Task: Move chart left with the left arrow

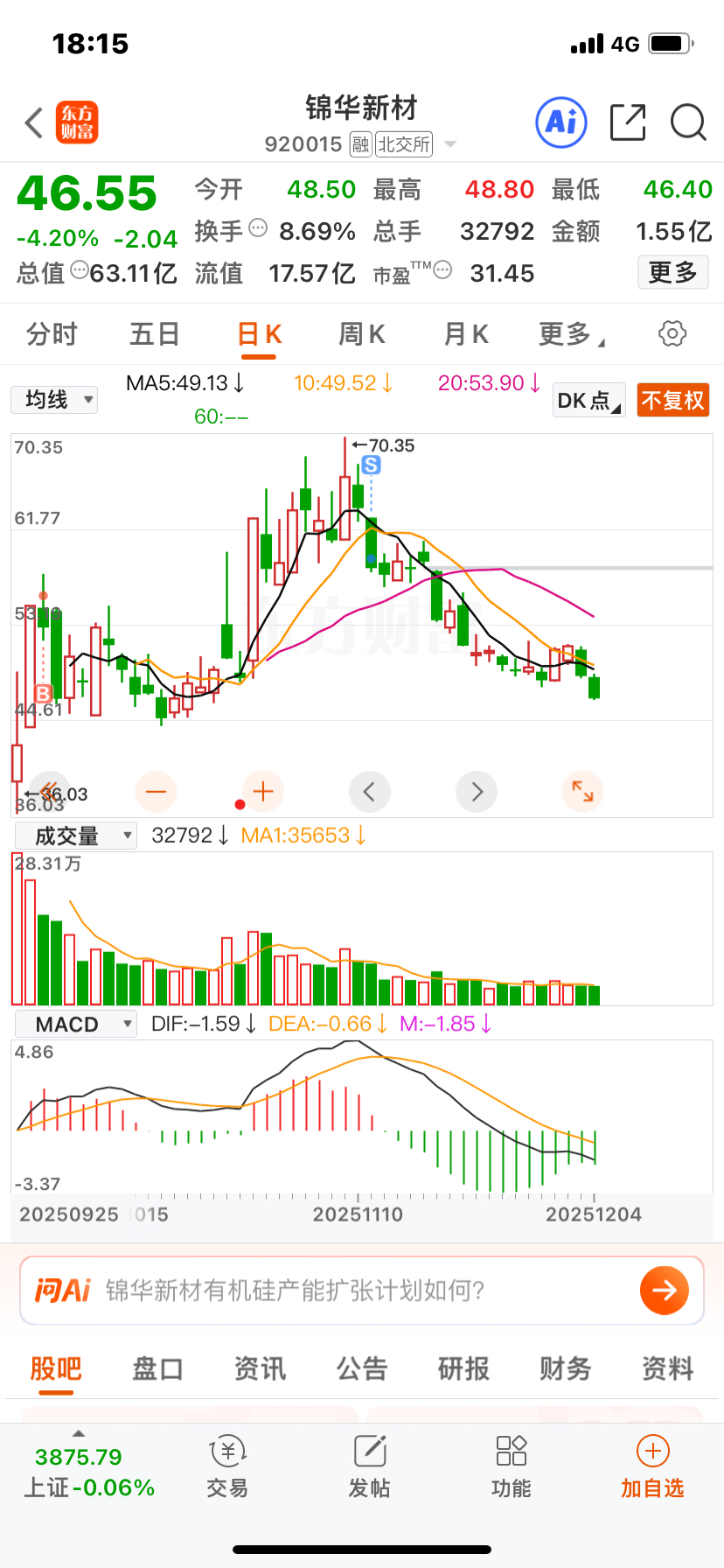Action: pos(369,792)
